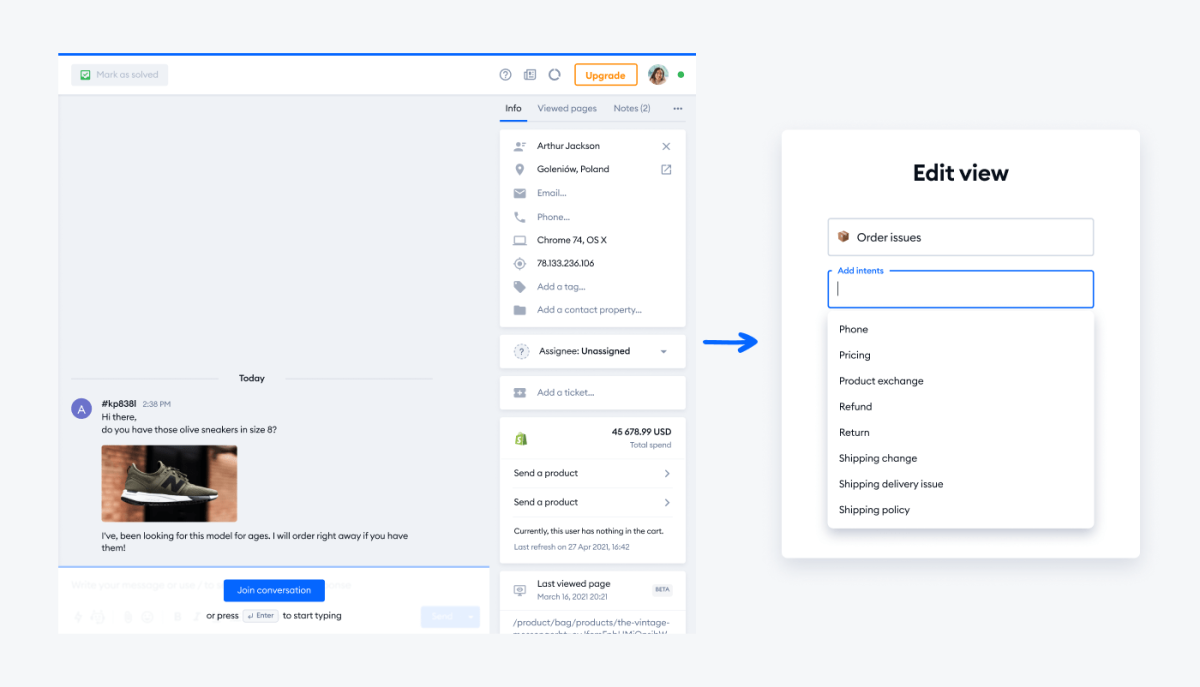Click the tag icon next to Add a tag
The height and width of the screenshot is (687, 1200).
coord(519,286)
